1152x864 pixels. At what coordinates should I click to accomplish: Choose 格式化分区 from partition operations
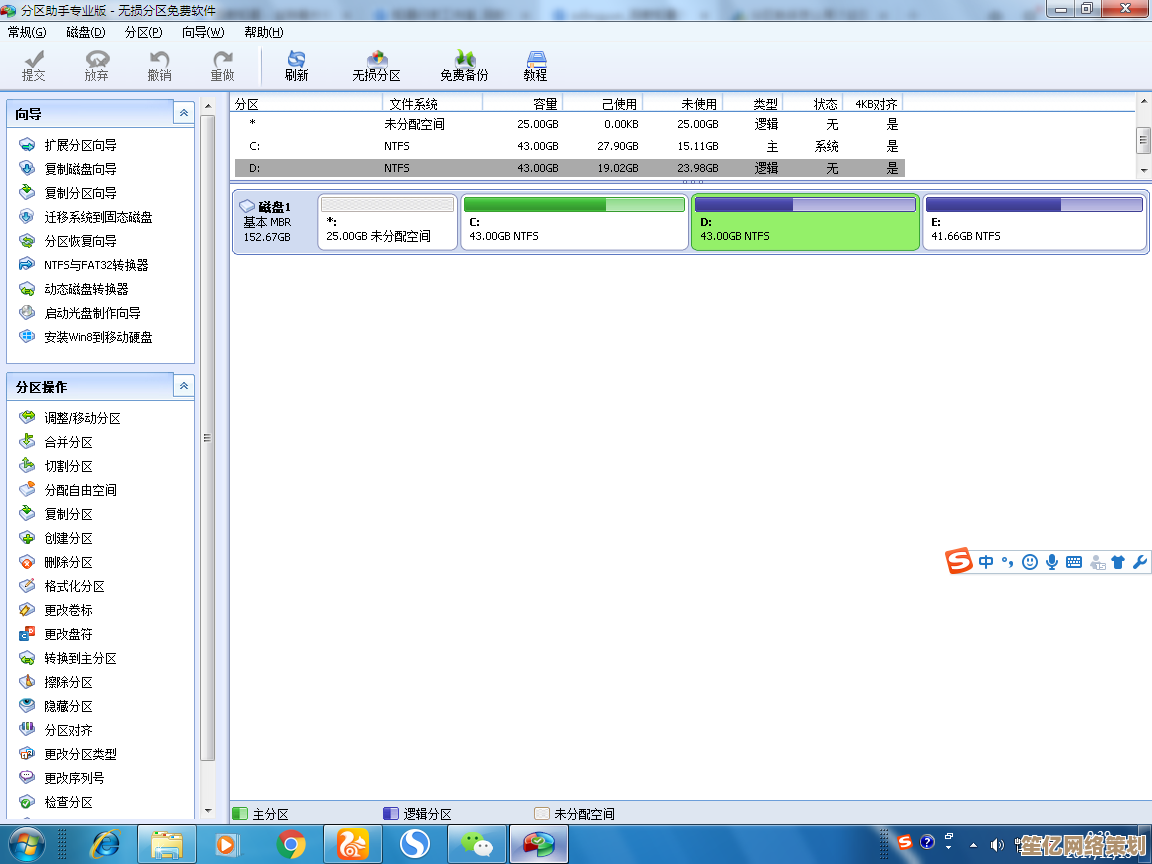(74, 586)
